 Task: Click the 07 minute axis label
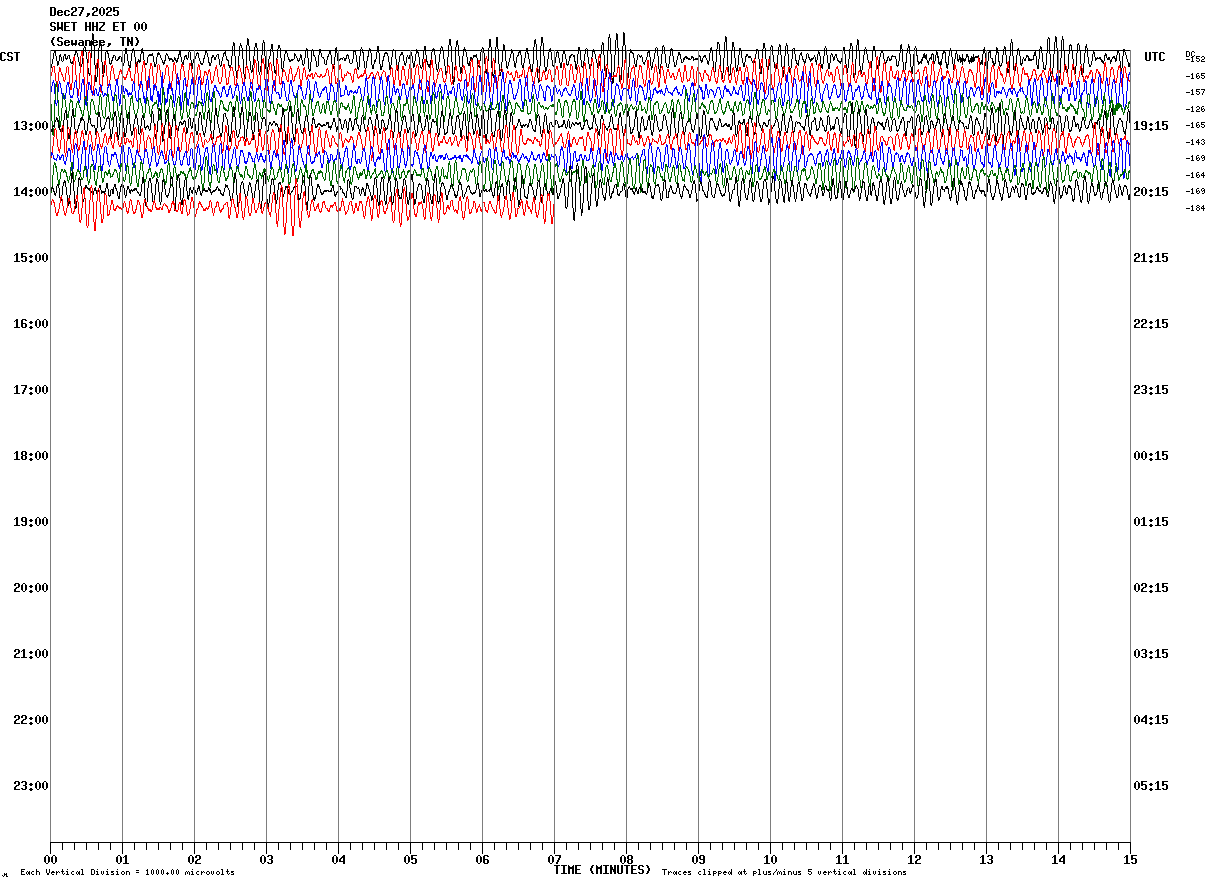(x=554, y=860)
